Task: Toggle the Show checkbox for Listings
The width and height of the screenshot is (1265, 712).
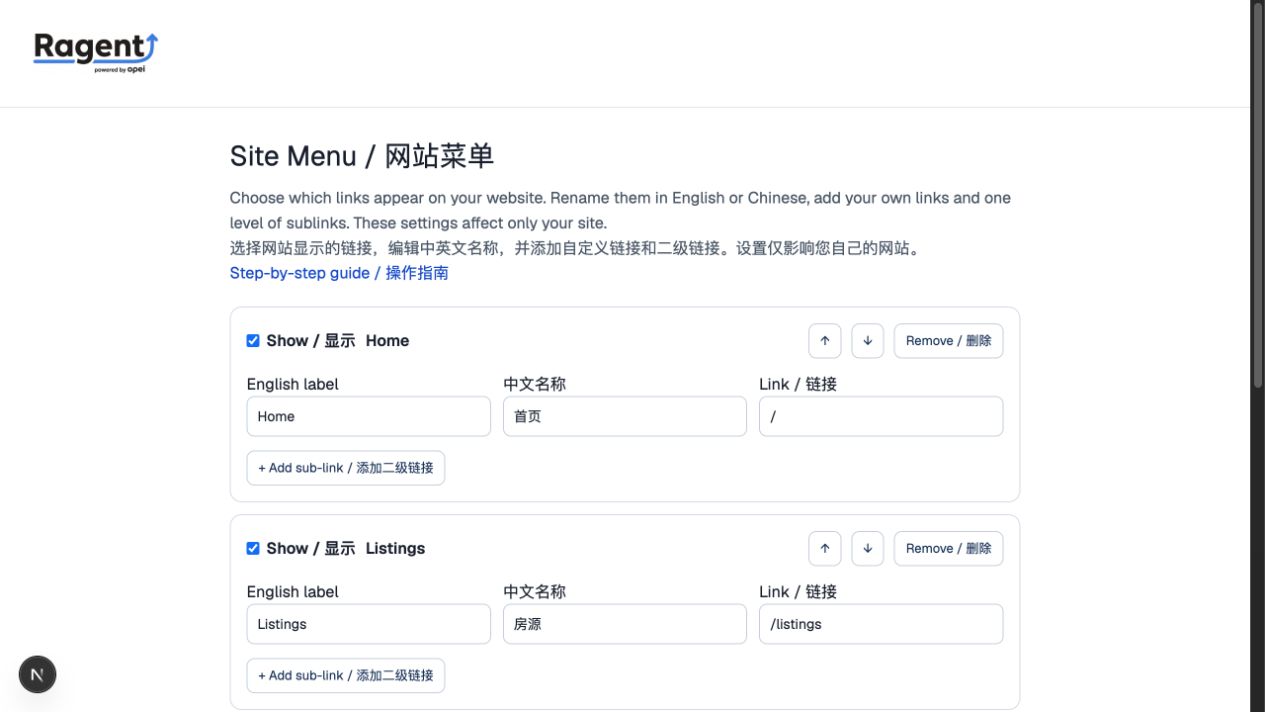Action: tap(253, 548)
